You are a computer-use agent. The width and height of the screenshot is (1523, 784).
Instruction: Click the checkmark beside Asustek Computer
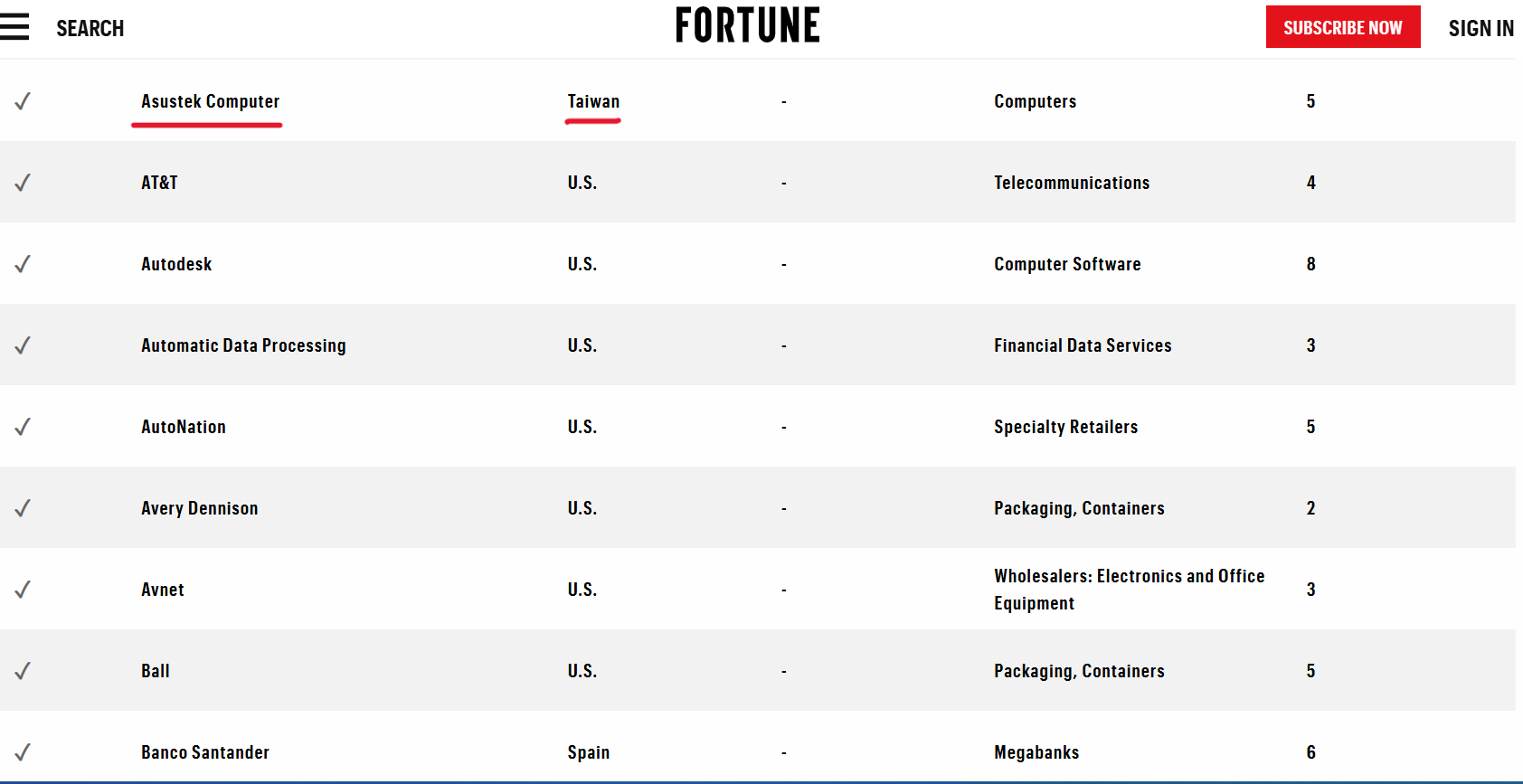[23, 101]
